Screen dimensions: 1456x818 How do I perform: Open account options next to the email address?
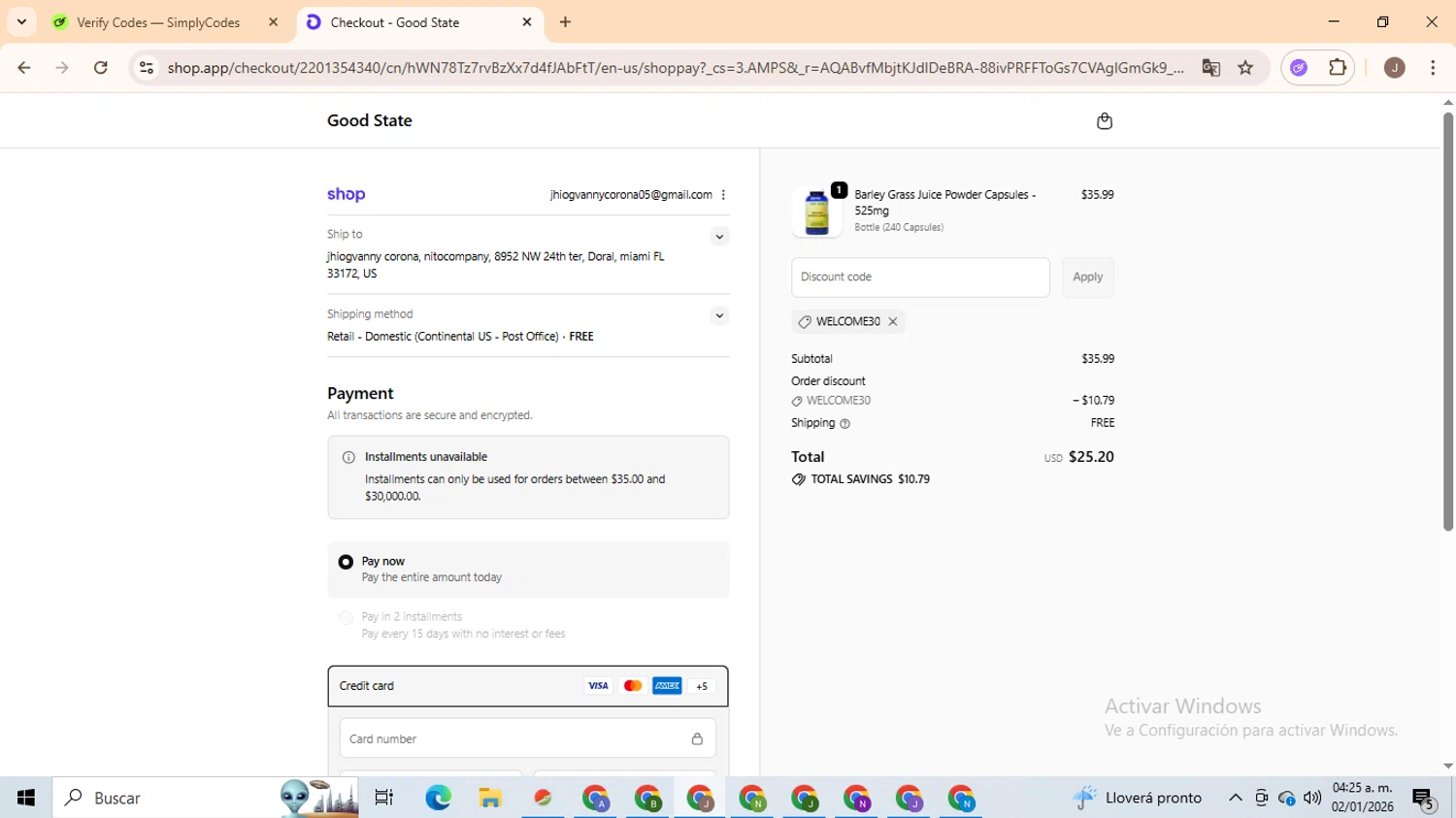click(x=723, y=195)
